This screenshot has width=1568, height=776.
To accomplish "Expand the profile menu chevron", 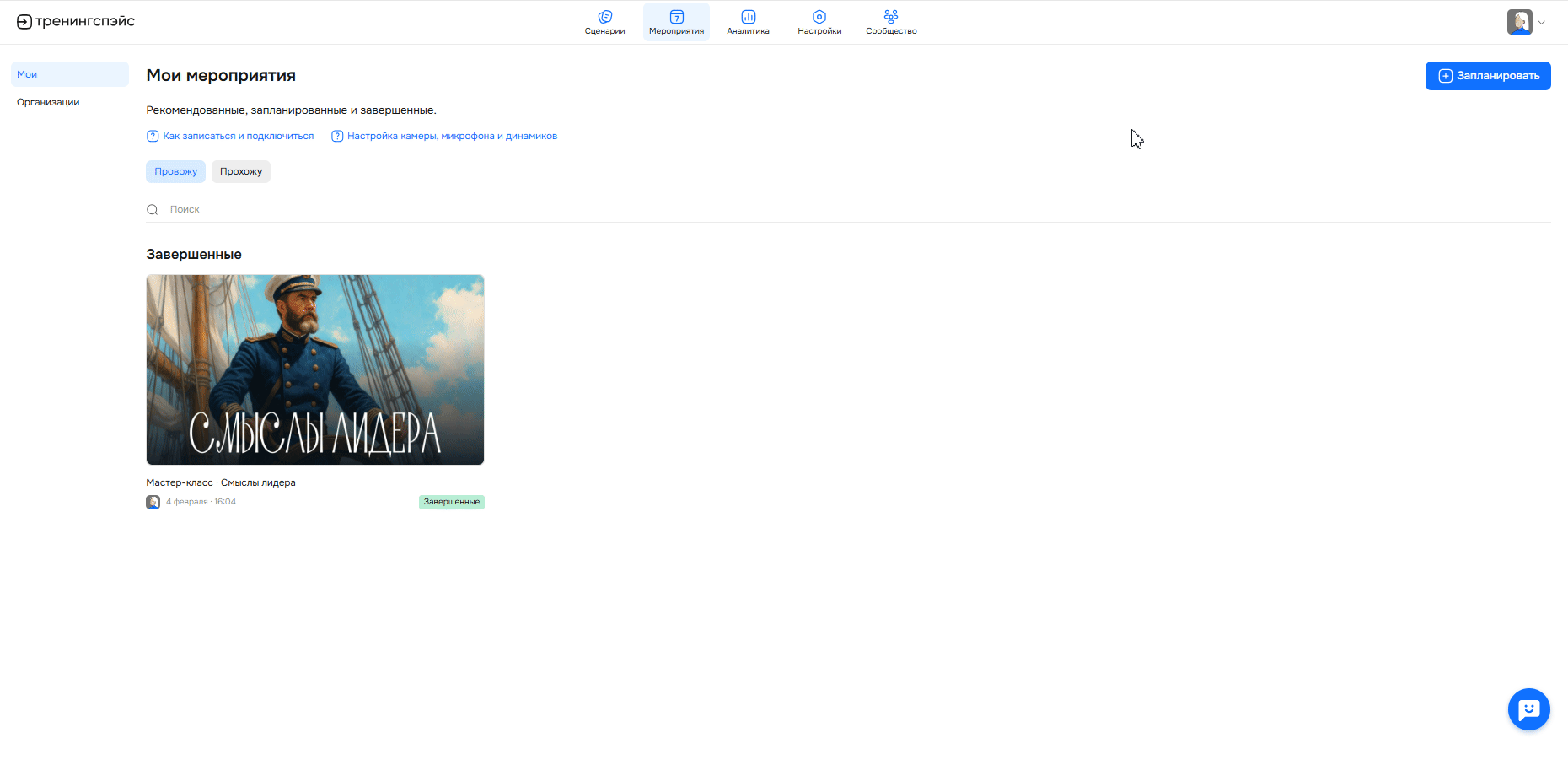I will click(1542, 23).
